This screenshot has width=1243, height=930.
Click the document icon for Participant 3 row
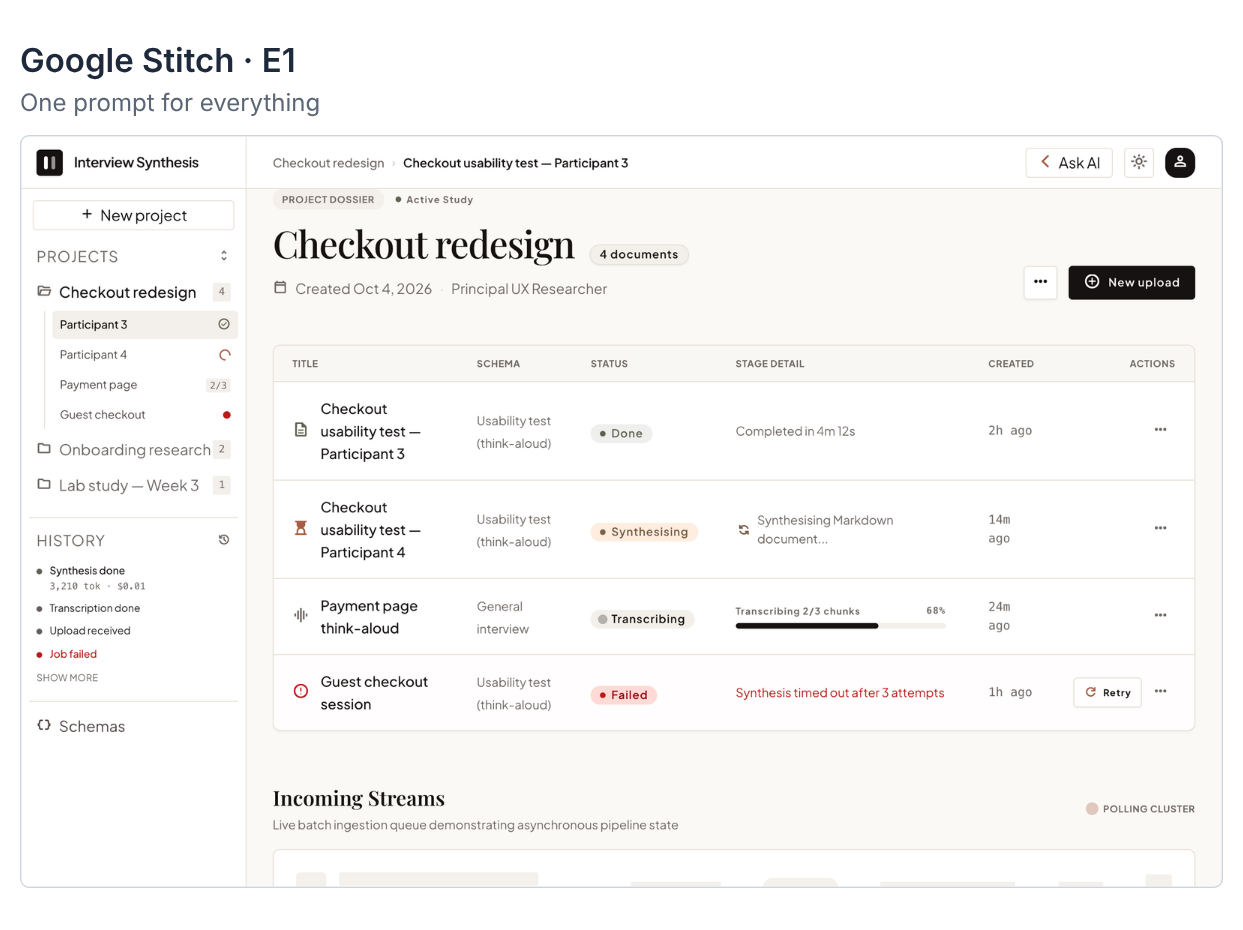(x=300, y=430)
